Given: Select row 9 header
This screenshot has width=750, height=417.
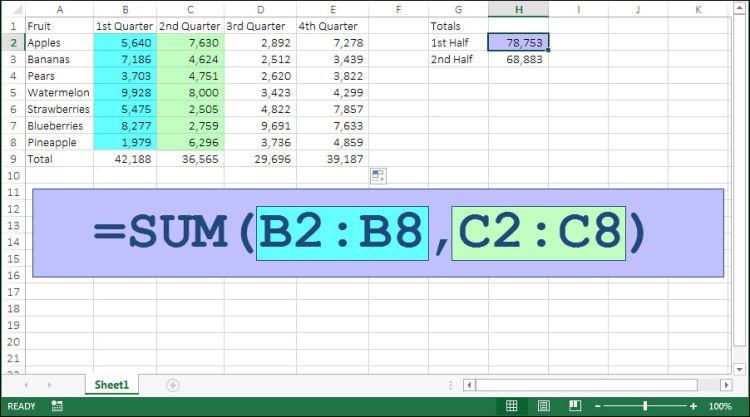Looking at the screenshot, I should click(x=13, y=159).
